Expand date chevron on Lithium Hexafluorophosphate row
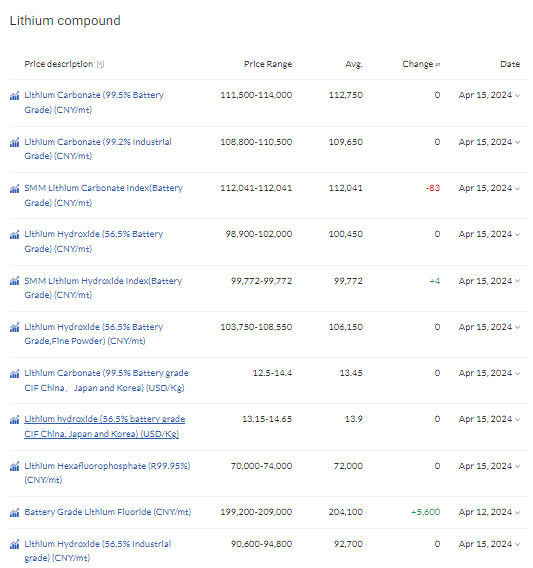Screen dimensions: 533x568 click(x=517, y=467)
